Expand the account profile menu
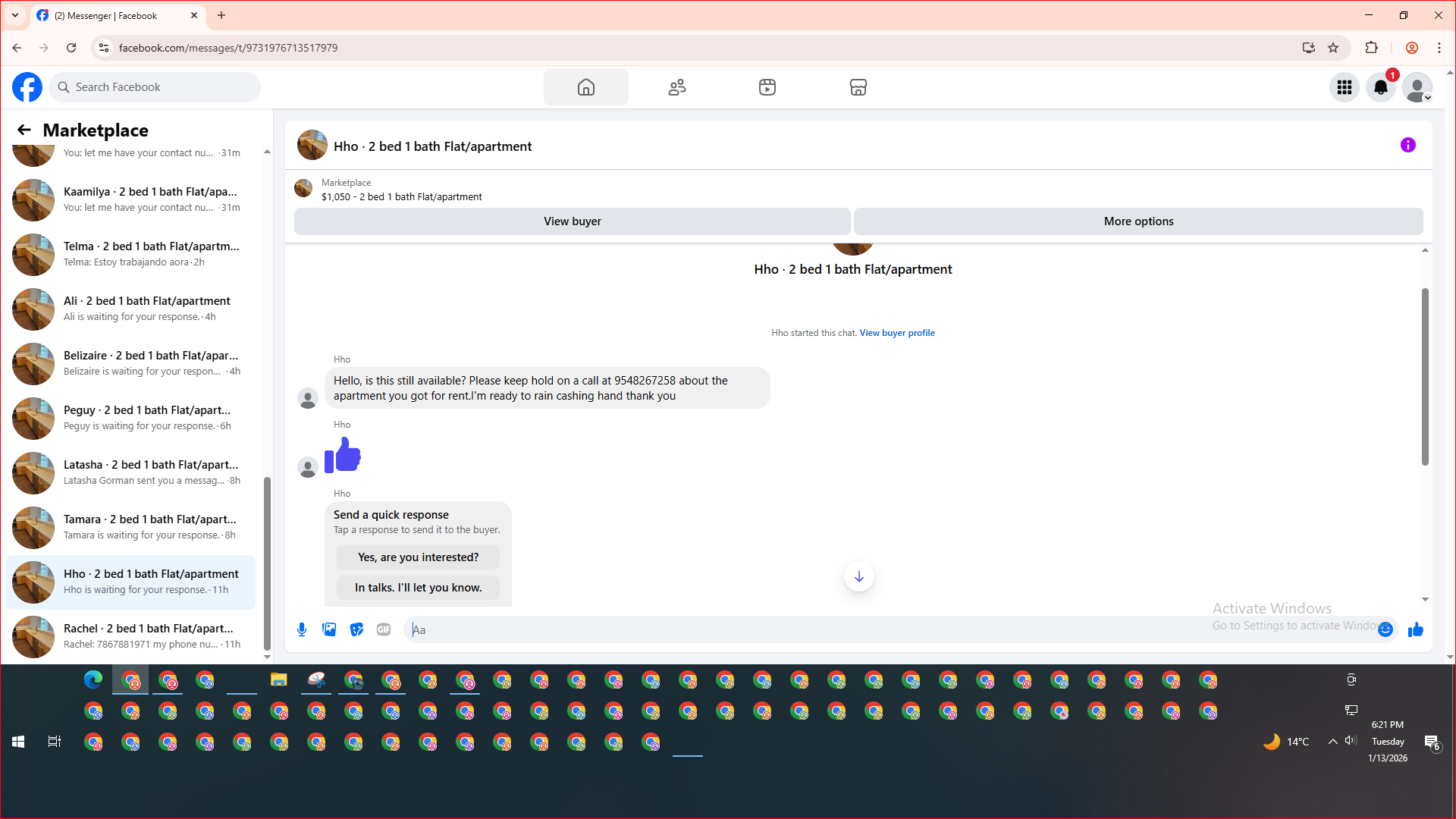The width and height of the screenshot is (1456, 819). click(1417, 87)
